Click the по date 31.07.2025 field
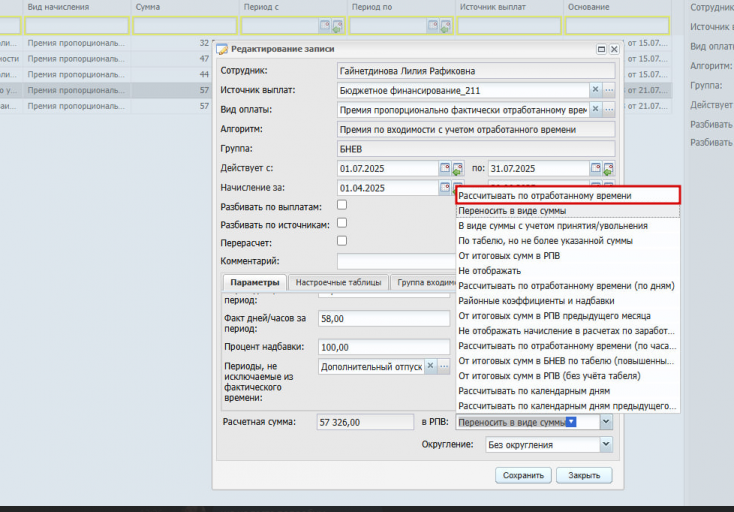The image size is (734, 512). pyautogui.click(x=538, y=168)
